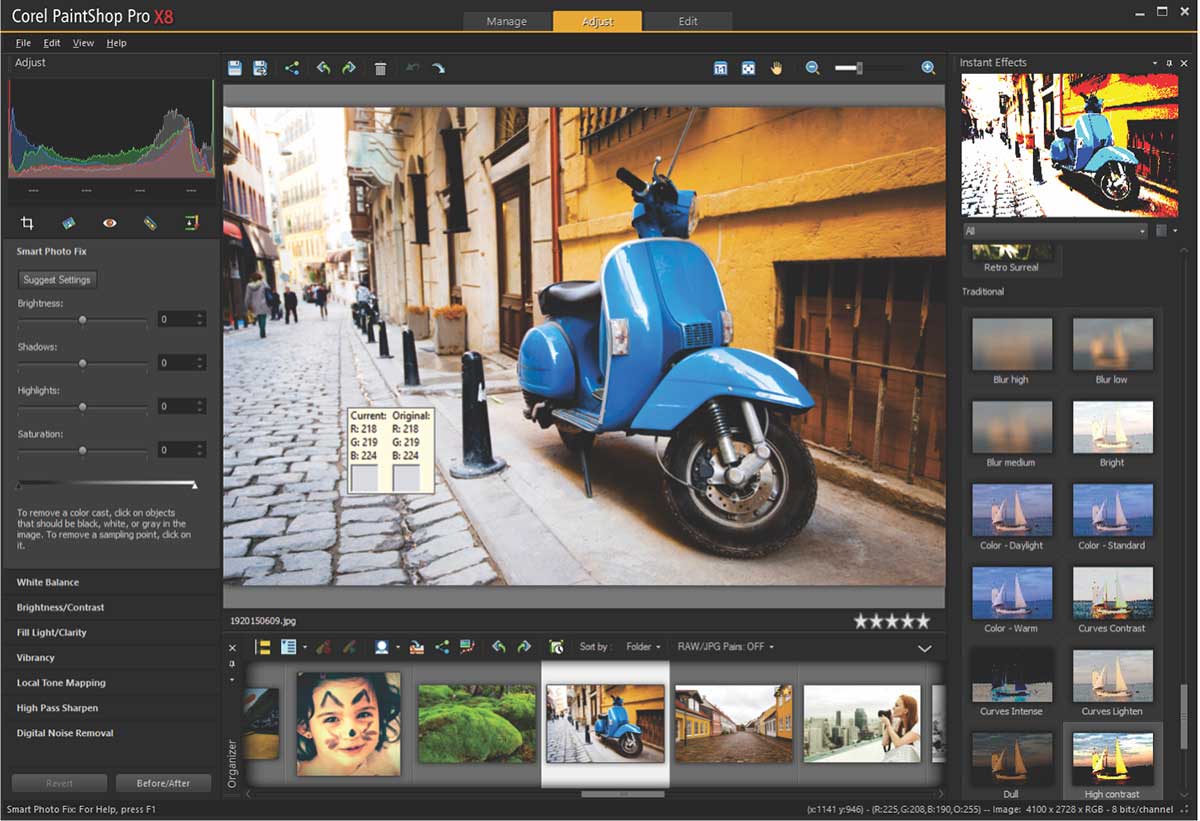Click the Save icon in top toolbar
This screenshot has height=821, width=1200.
click(235, 68)
